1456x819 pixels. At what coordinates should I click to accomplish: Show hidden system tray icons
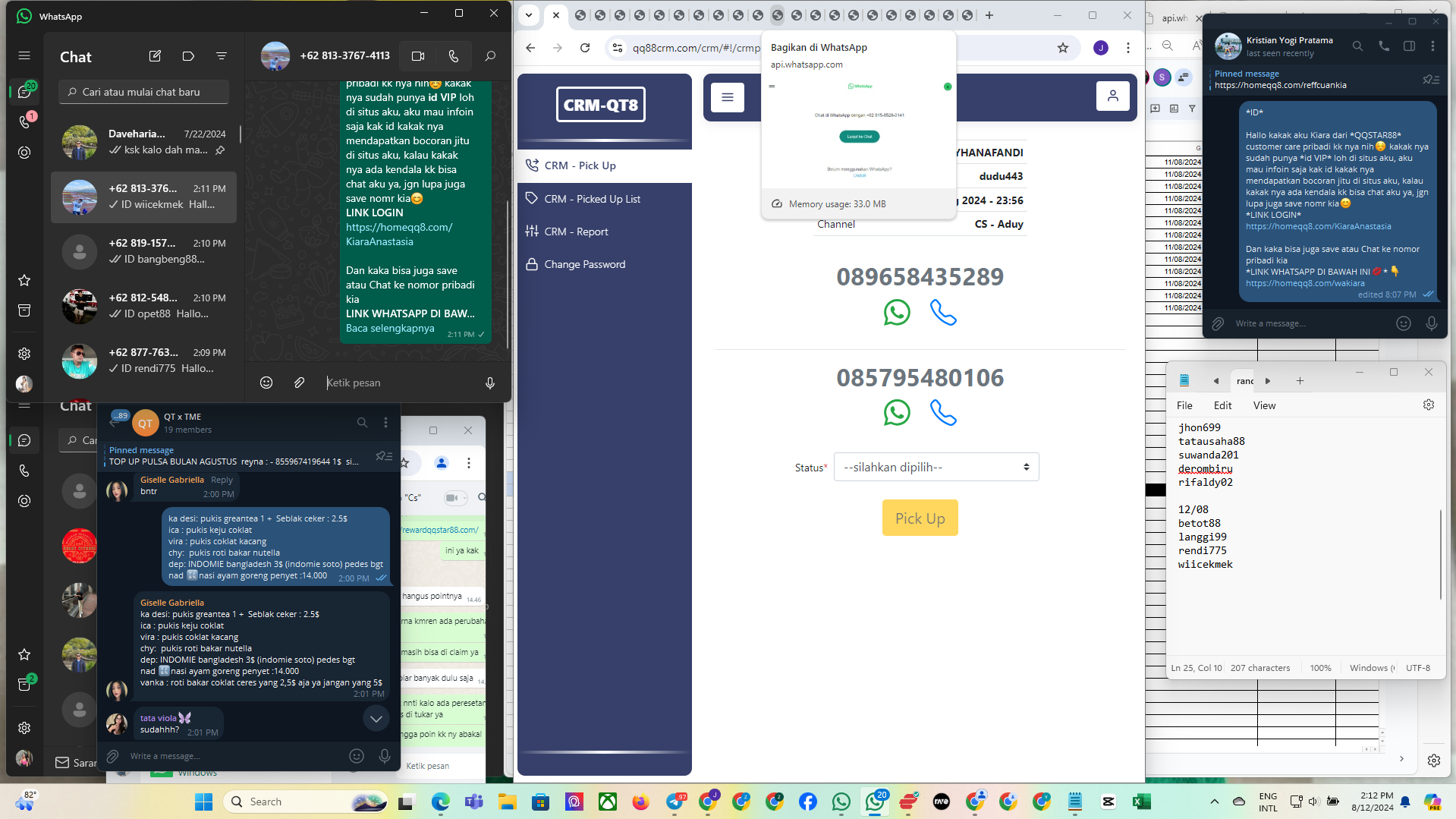[x=1214, y=802]
